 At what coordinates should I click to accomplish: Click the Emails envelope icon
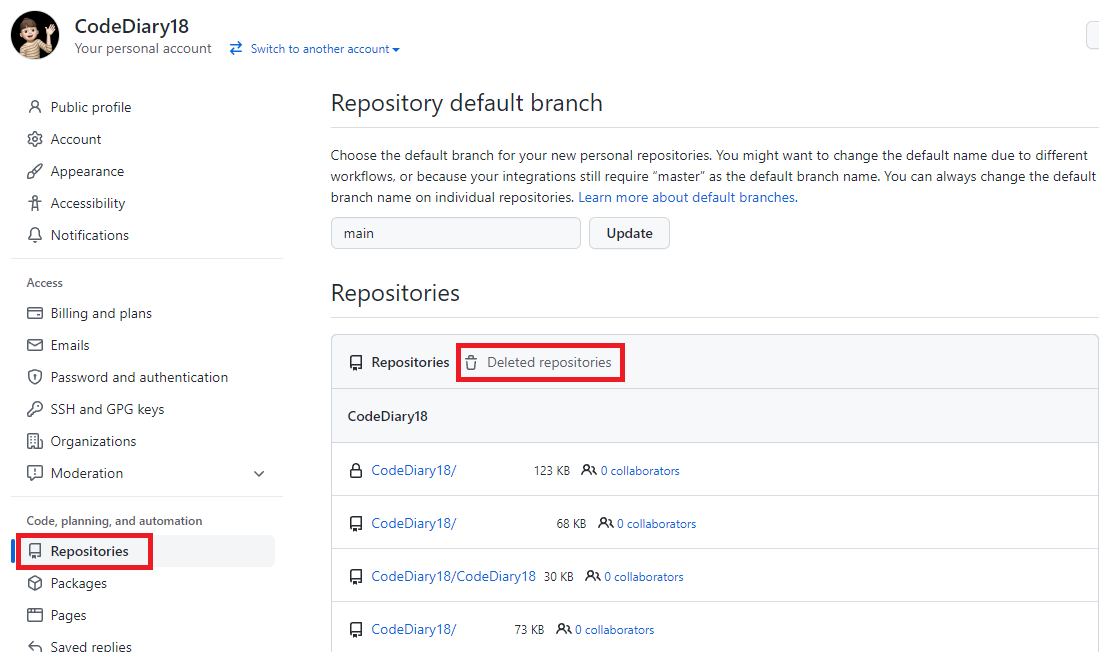pyautogui.click(x=34, y=346)
